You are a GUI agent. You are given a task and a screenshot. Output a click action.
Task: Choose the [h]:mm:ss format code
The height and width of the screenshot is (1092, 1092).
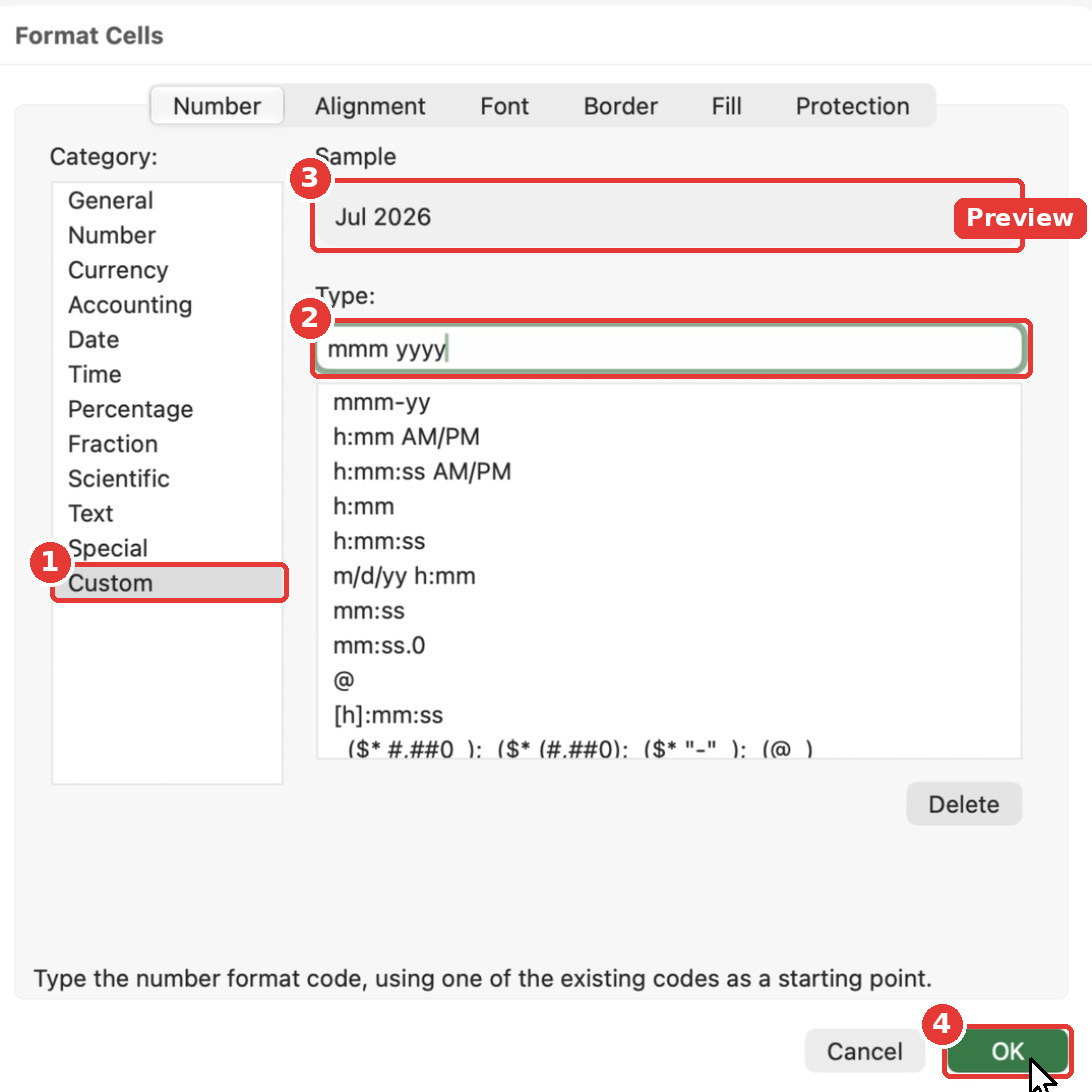(669, 716)
